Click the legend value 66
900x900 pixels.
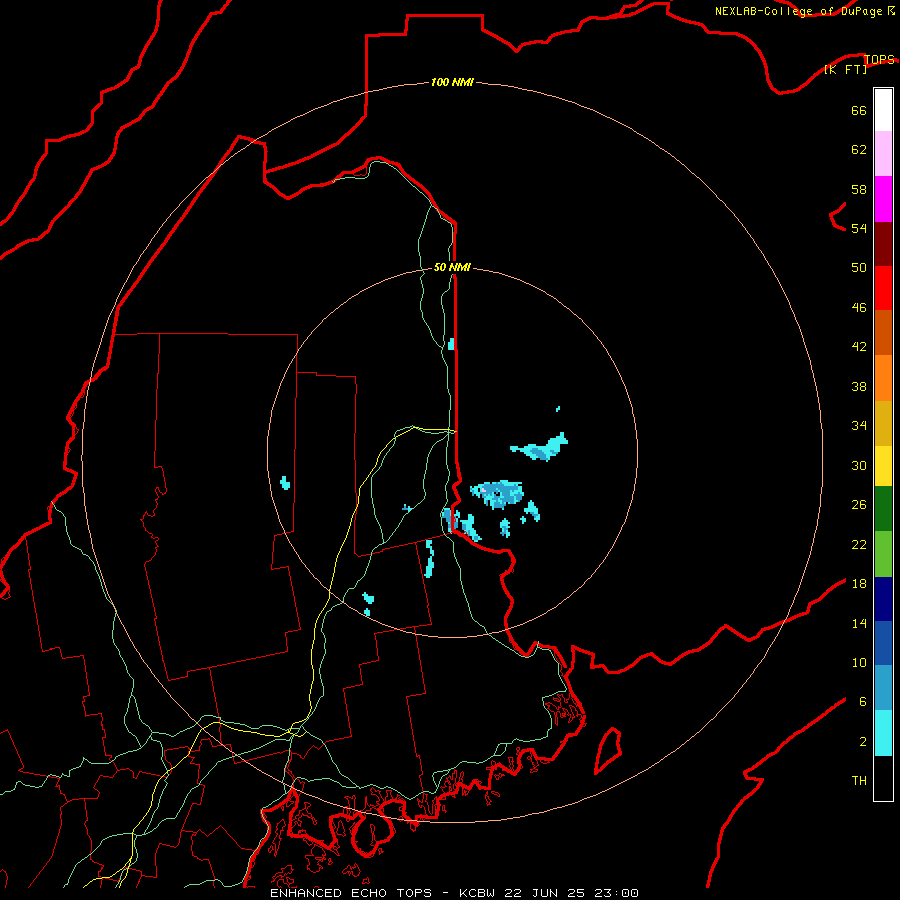click(859, 110)
